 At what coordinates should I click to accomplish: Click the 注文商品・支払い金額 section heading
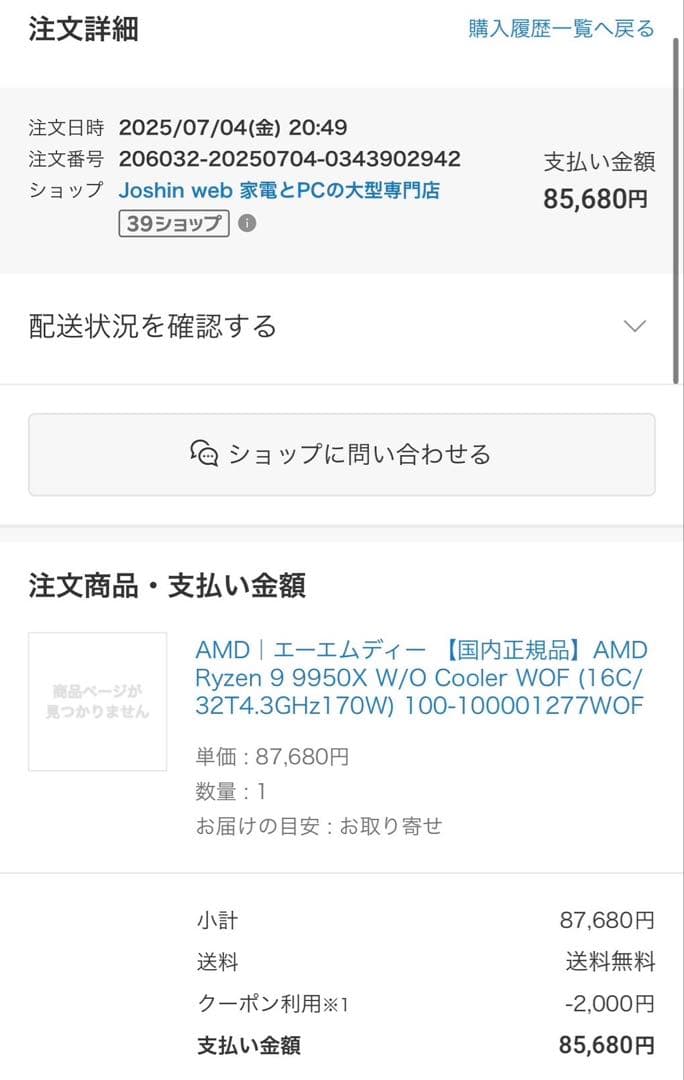tap(167, 585)
